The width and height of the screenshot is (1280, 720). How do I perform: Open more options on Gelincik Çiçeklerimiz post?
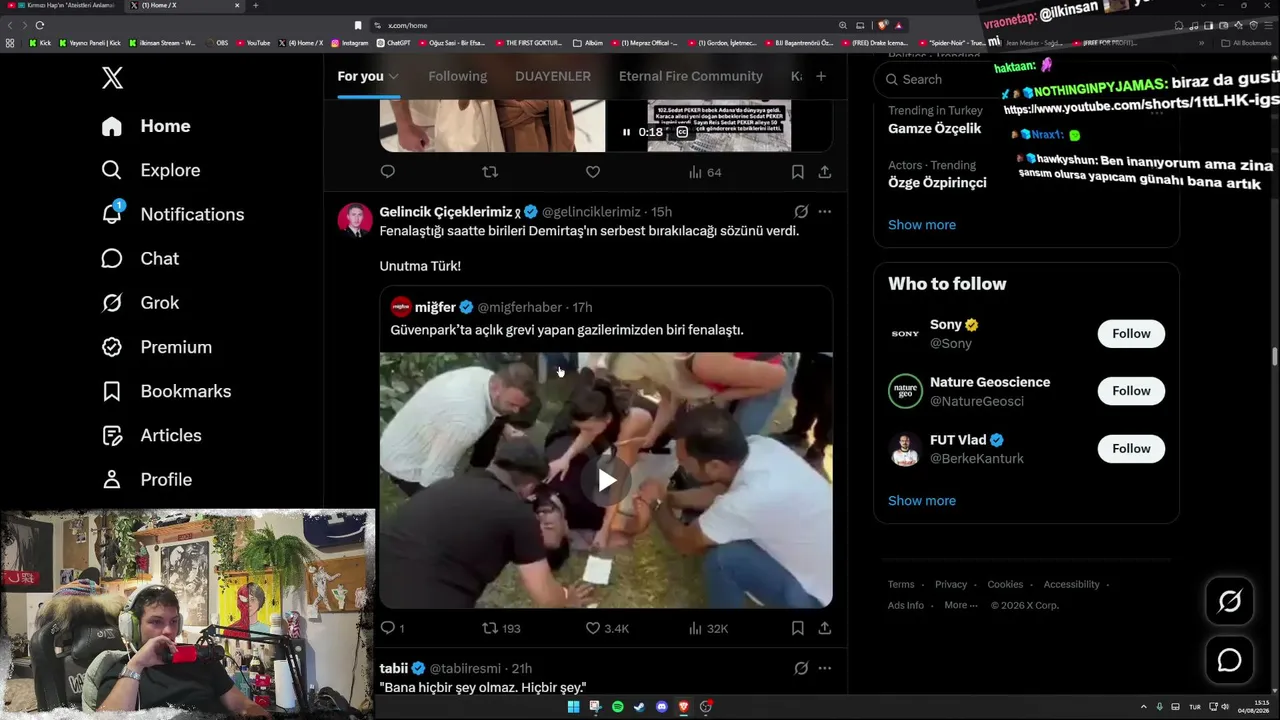(825, 212)
